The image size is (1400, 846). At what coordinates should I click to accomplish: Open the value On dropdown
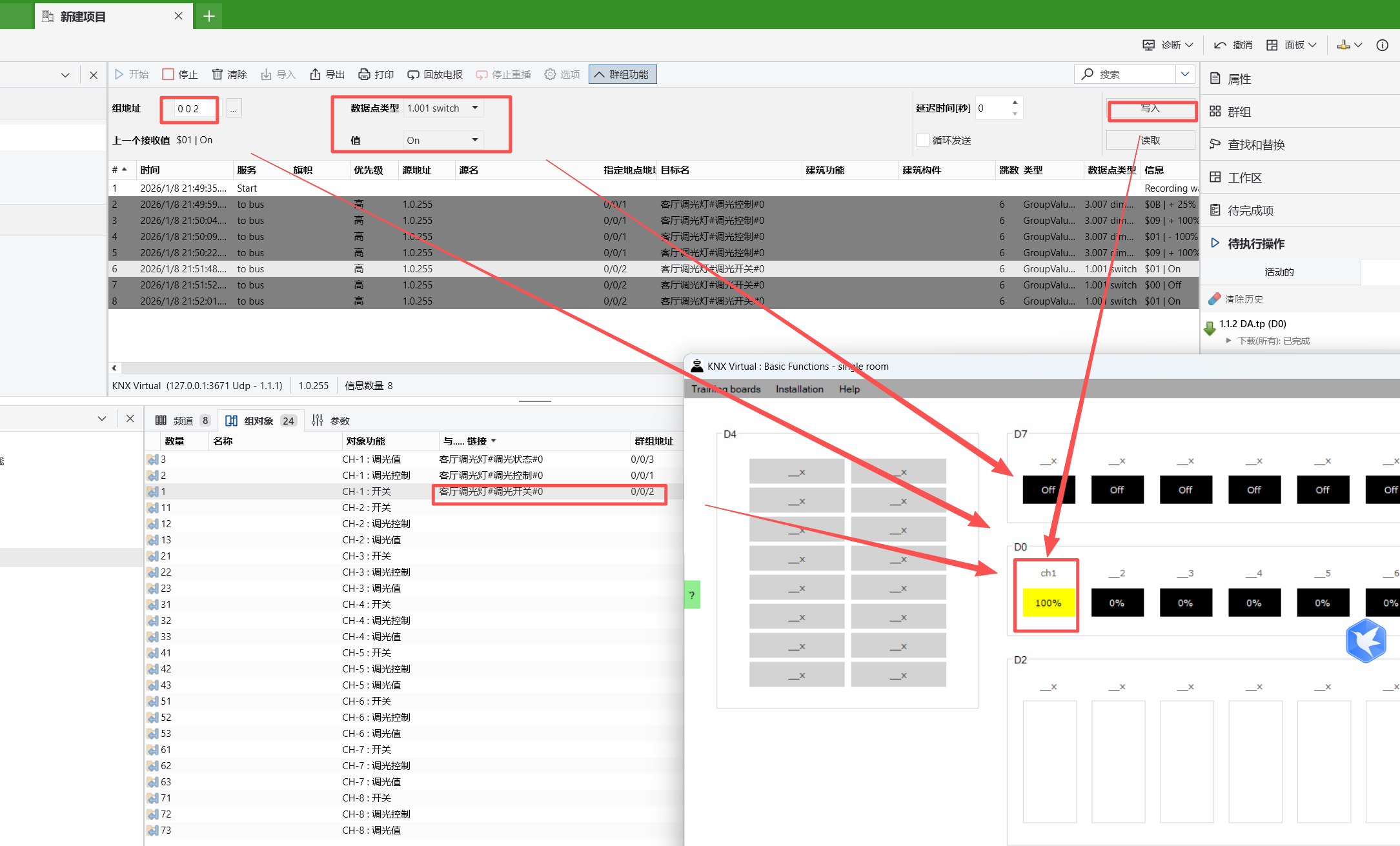click(475, 139)
